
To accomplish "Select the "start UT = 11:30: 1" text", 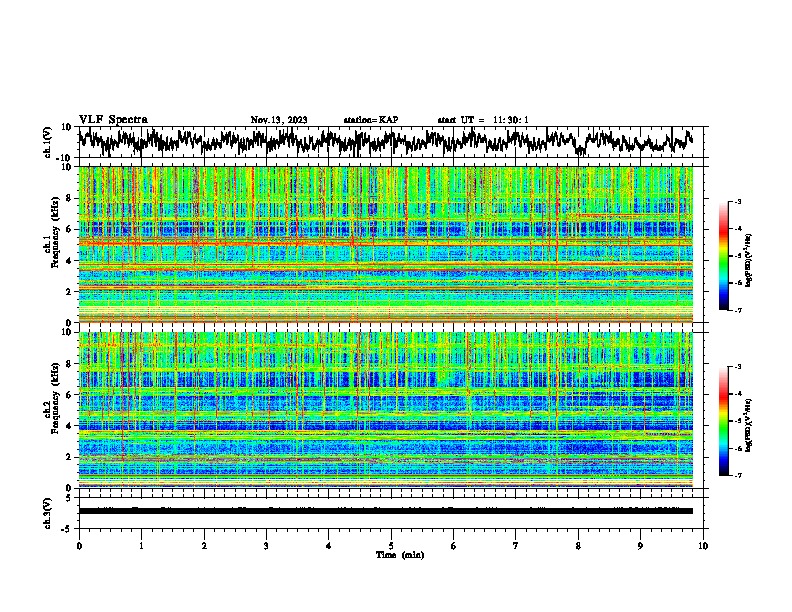I will (483, 120).
